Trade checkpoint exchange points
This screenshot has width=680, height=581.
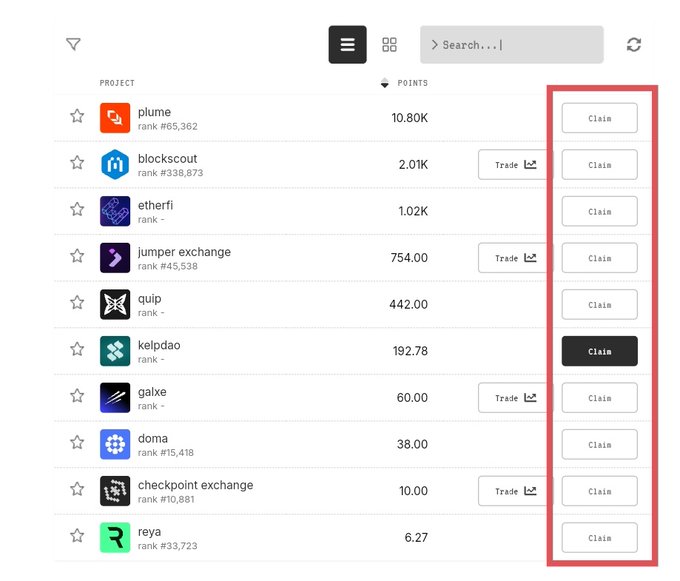coord(515,491)
